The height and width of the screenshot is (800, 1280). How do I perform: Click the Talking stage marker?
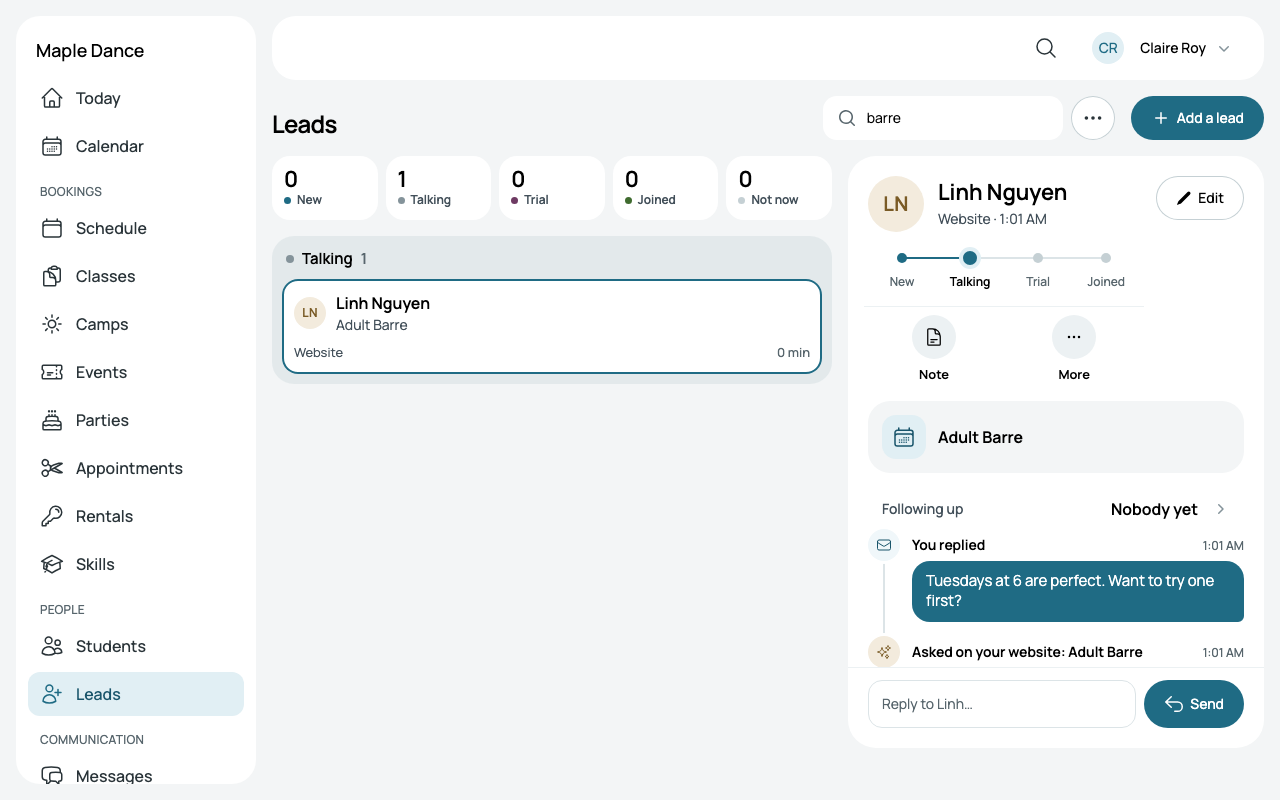tap(970, 258)
